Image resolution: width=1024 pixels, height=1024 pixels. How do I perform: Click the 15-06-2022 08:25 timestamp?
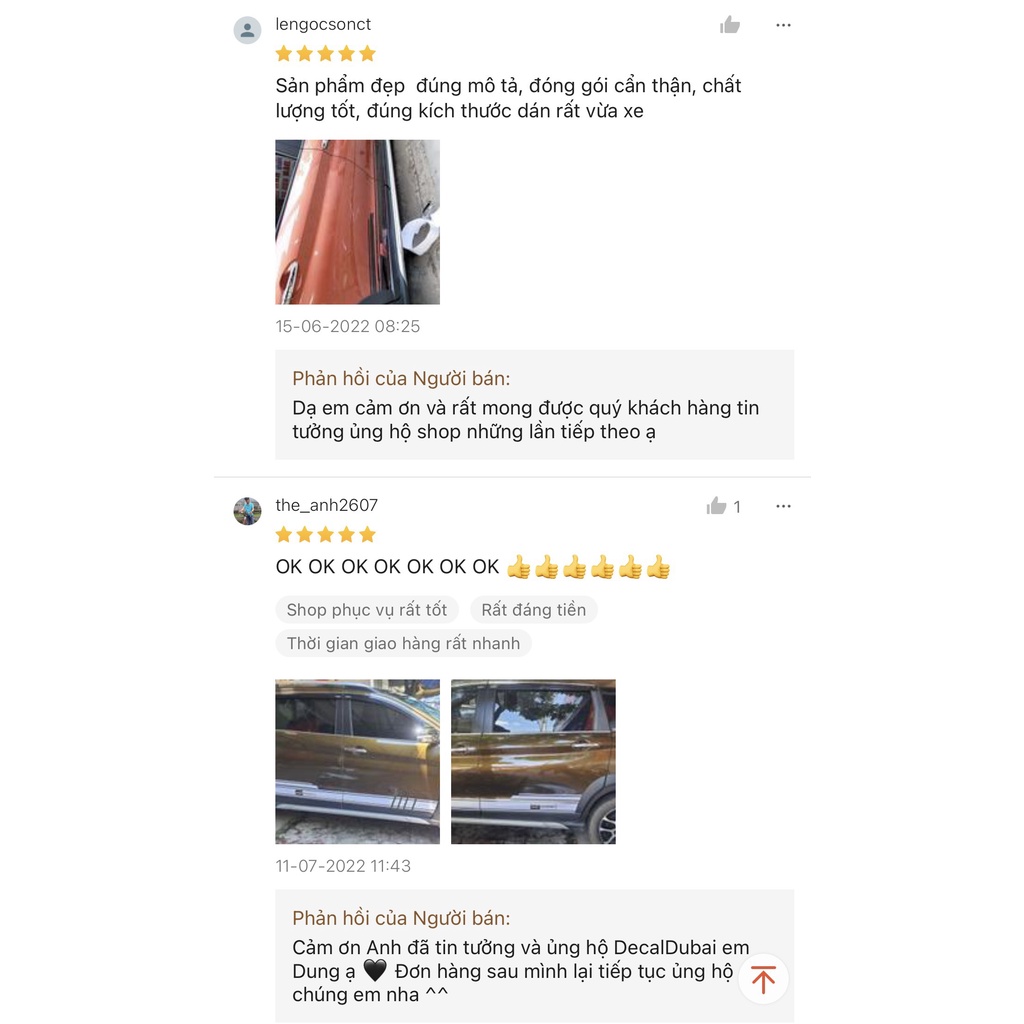coord(347,326)
